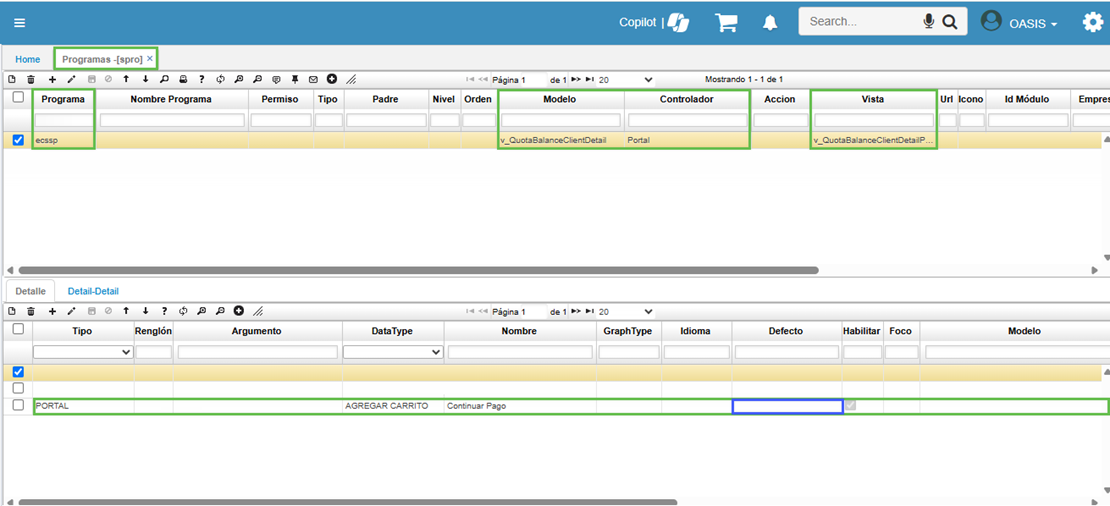This screenshot has width=1110, height=506.
Task: Open the settings gear in header
Action: (x=1093, y=22)
